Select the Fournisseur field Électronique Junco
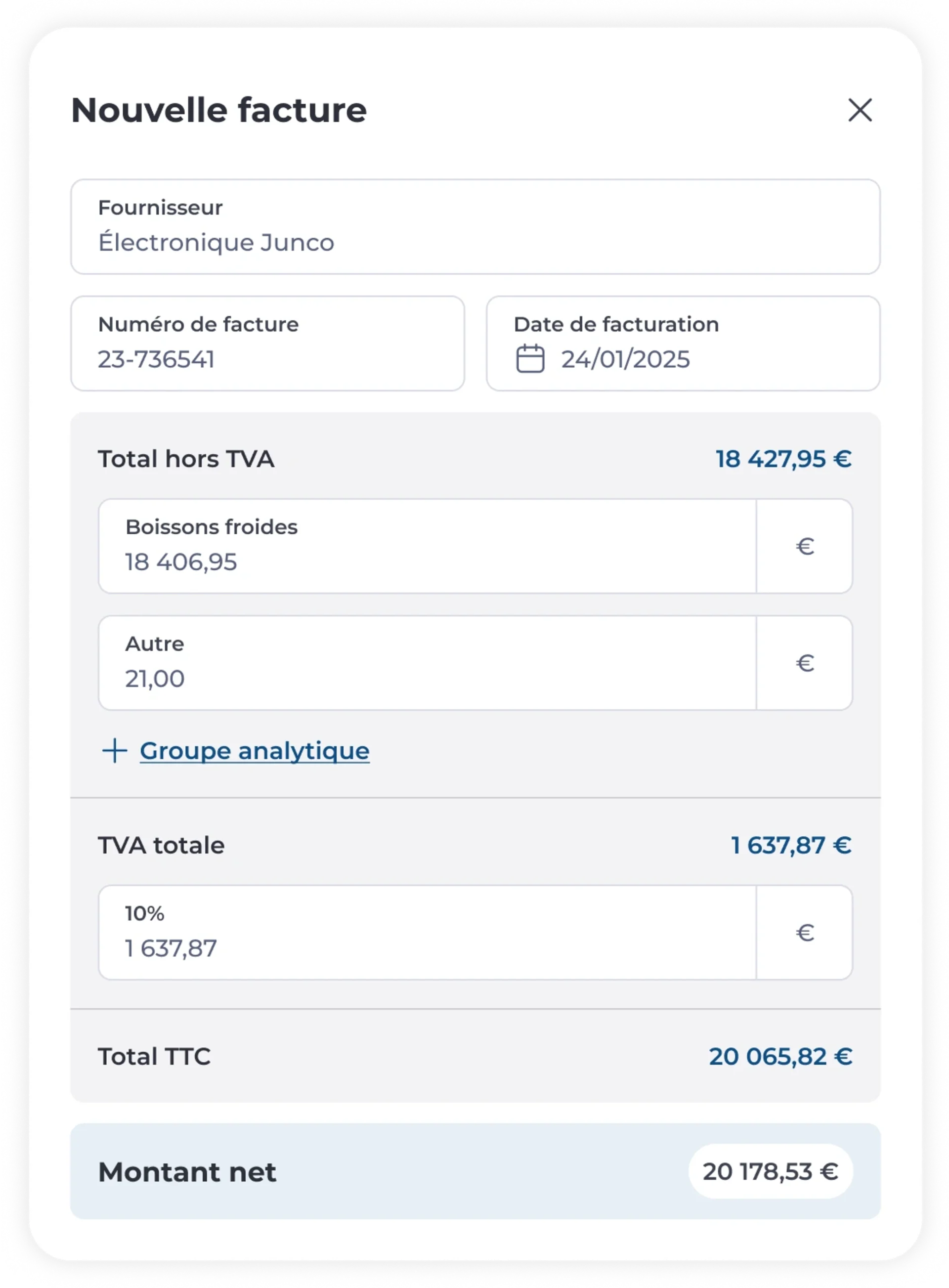This screenshot has height=1288, width=949. coord(475,227)
